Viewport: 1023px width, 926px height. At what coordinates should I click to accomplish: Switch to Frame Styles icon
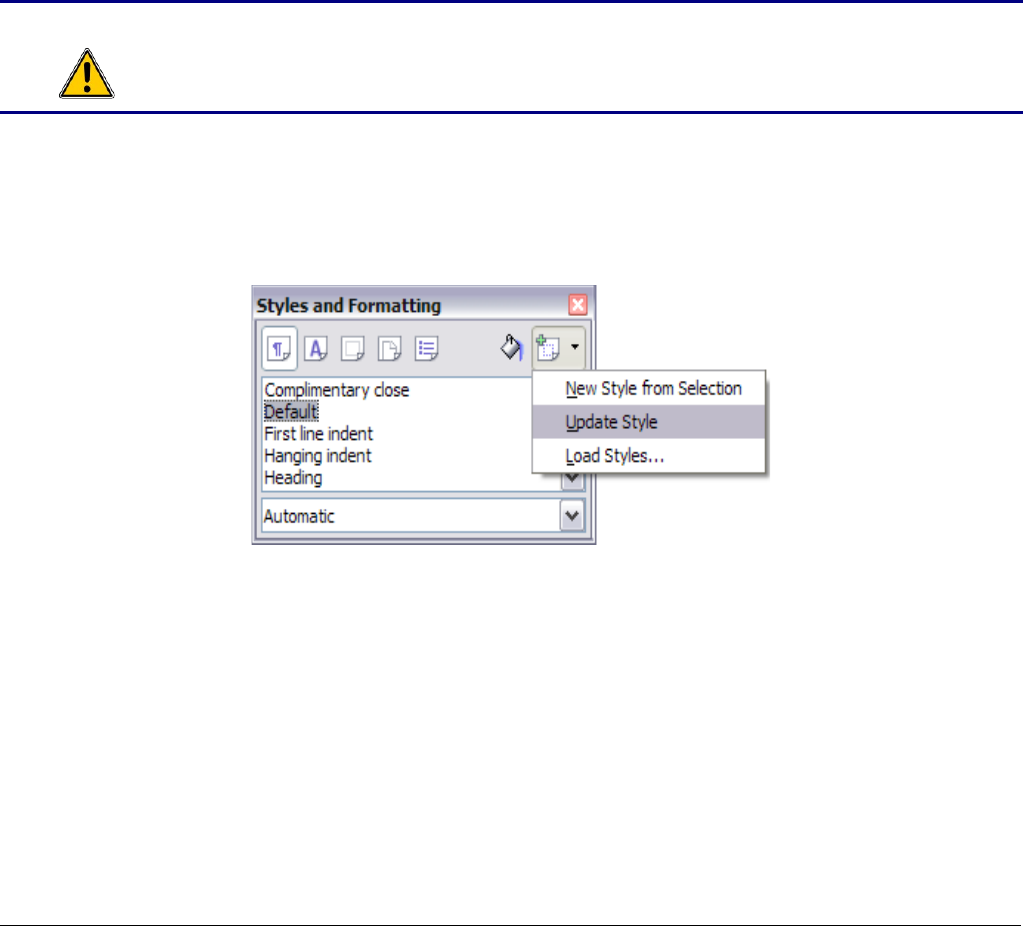coord(353,348)
